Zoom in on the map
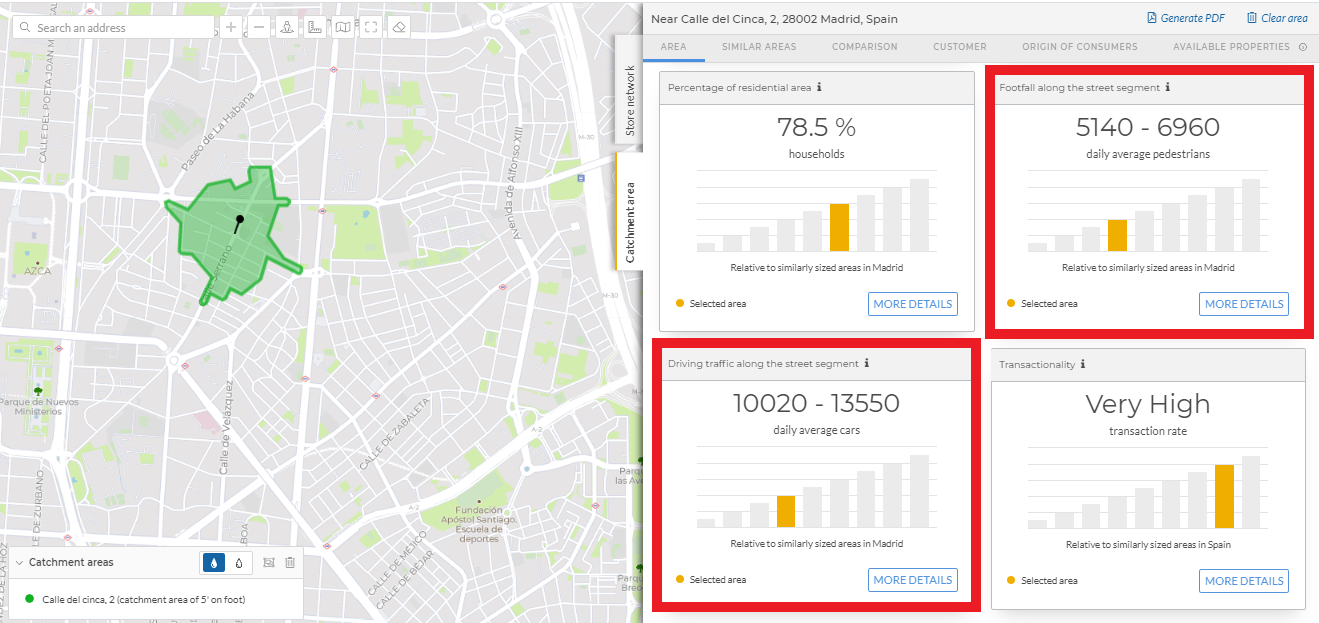 pyautogui.click(x=231, y=27)
